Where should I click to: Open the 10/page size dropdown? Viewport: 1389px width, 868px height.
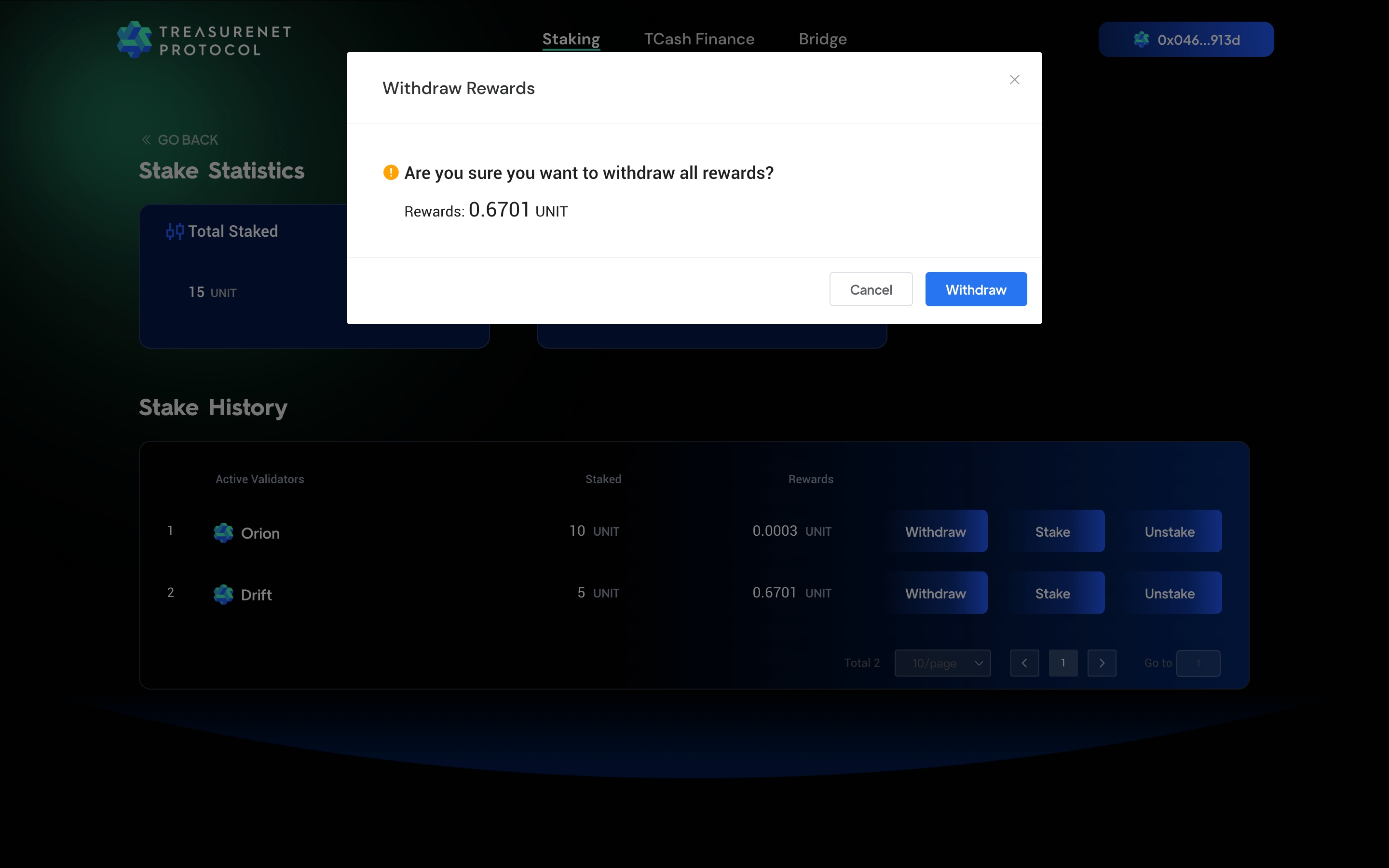[x=942, y=663]
